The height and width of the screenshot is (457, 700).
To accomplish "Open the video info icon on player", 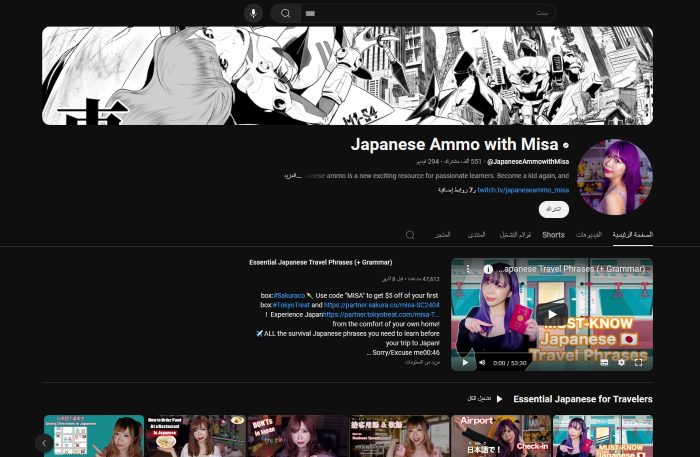I will [x=488, y=269].
